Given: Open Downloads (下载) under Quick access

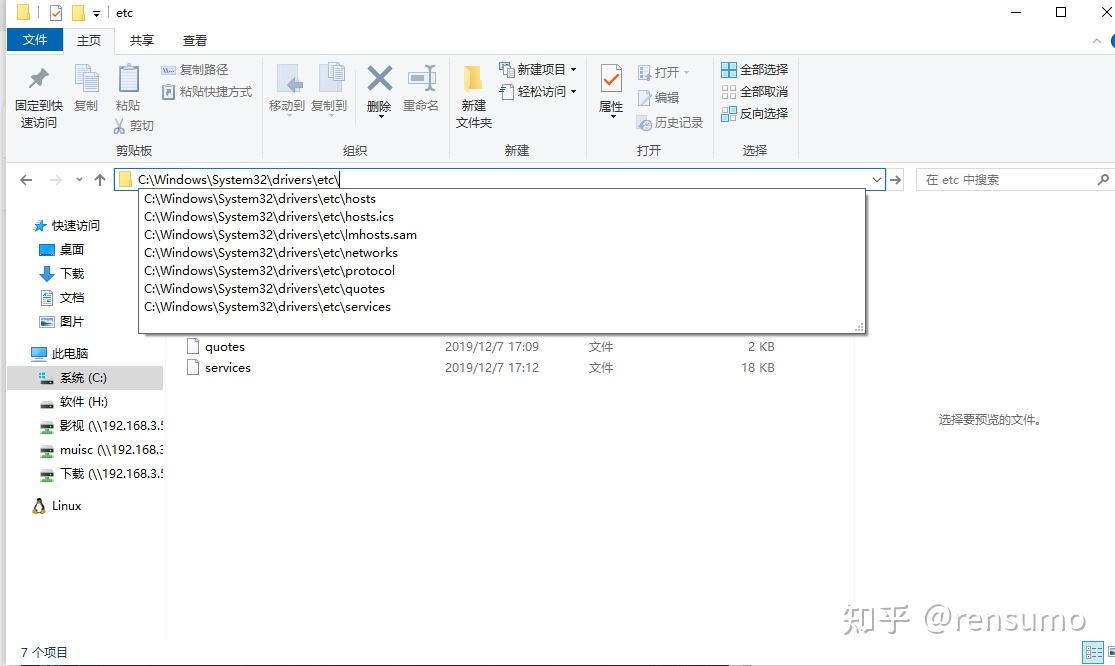Looking at the screenshot, I should (x=62, y=274).
